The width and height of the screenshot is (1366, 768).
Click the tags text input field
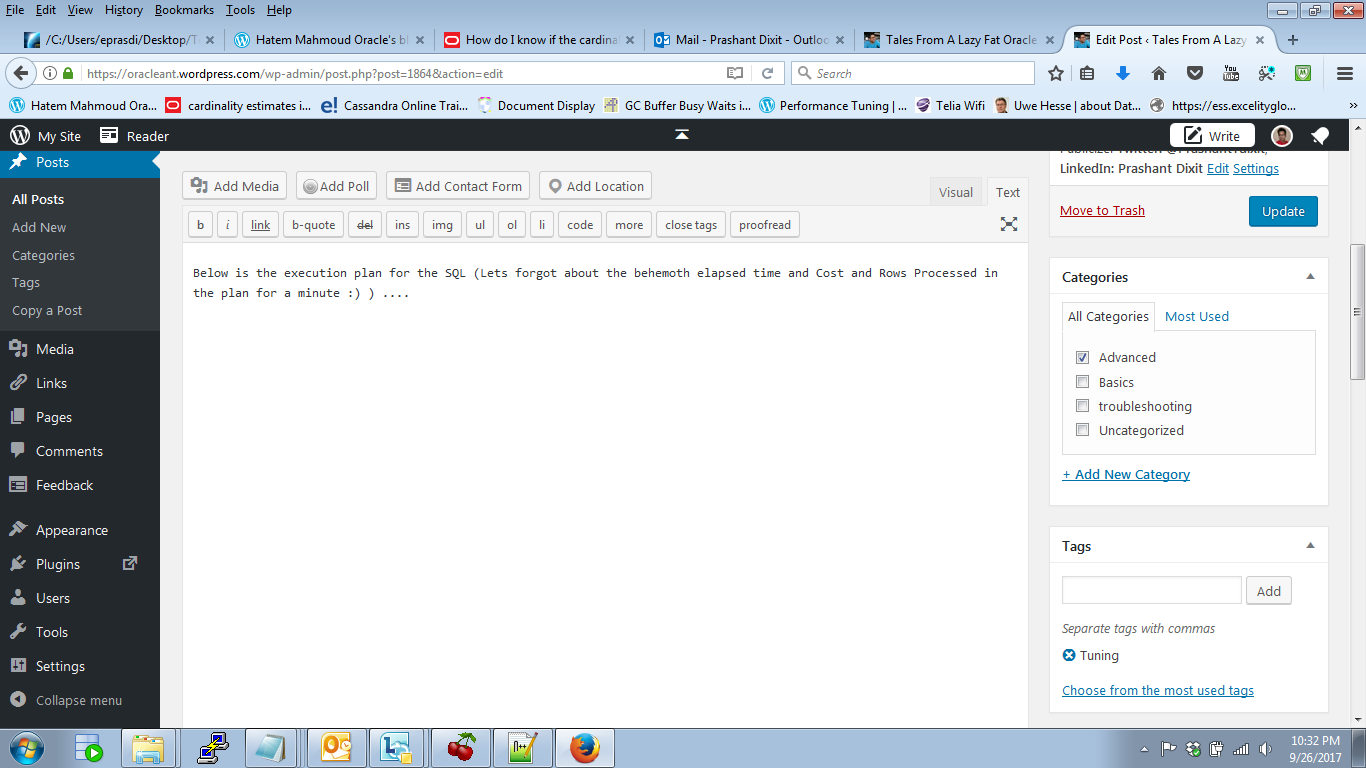1151,590
